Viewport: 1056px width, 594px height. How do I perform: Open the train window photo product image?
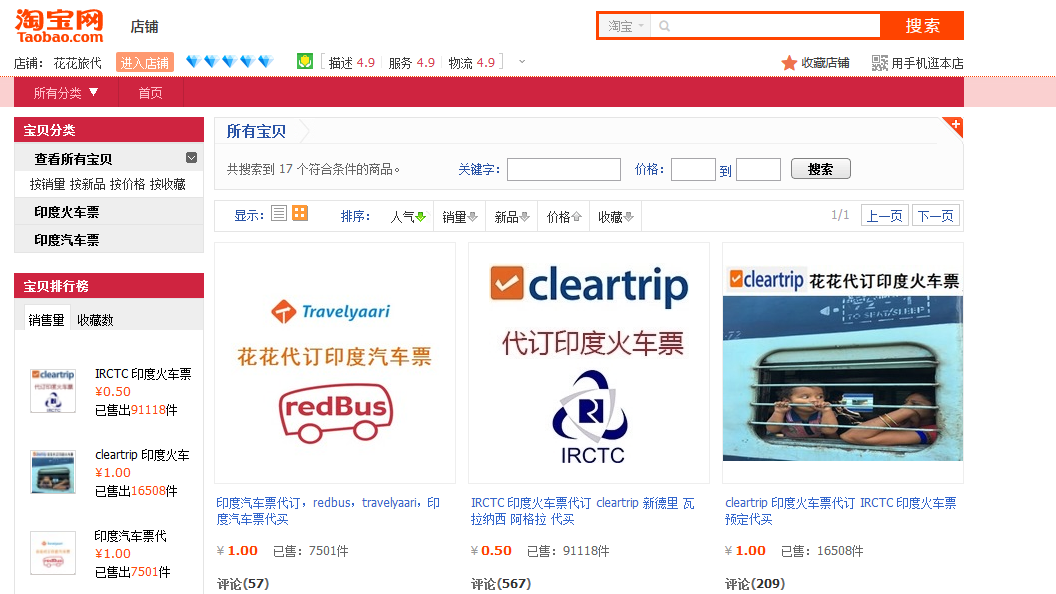pos(843,363)
